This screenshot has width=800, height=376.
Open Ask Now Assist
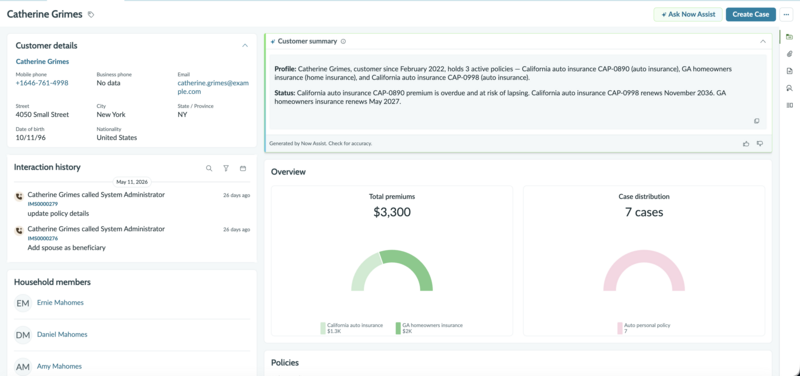[x=688, y=14]
